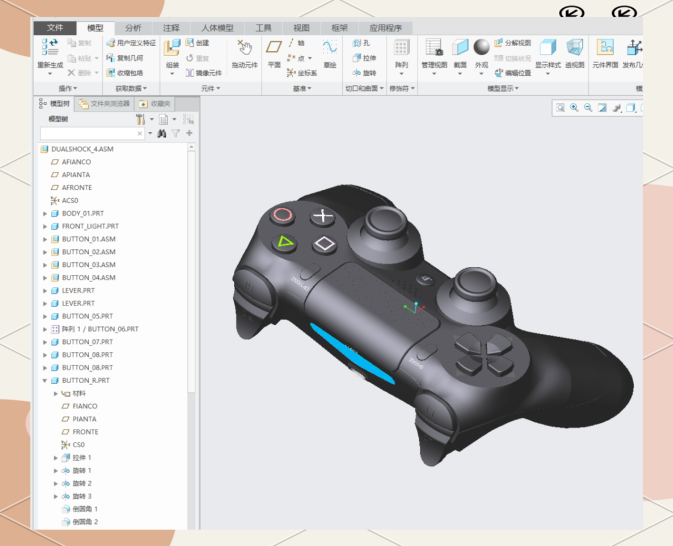Click the zoom out magnifier icon
The image size is (673, 546).
pyautogui.click(x=588, y=108)
